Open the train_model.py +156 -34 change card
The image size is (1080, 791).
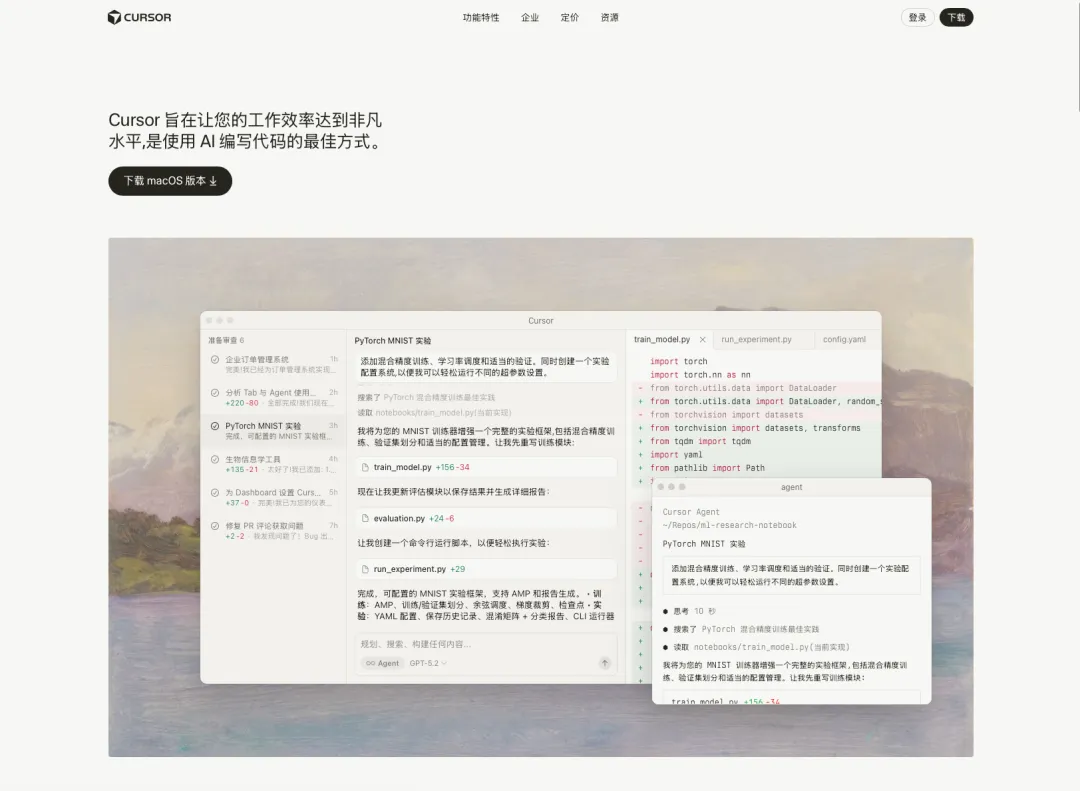click(x=486, y=467)
